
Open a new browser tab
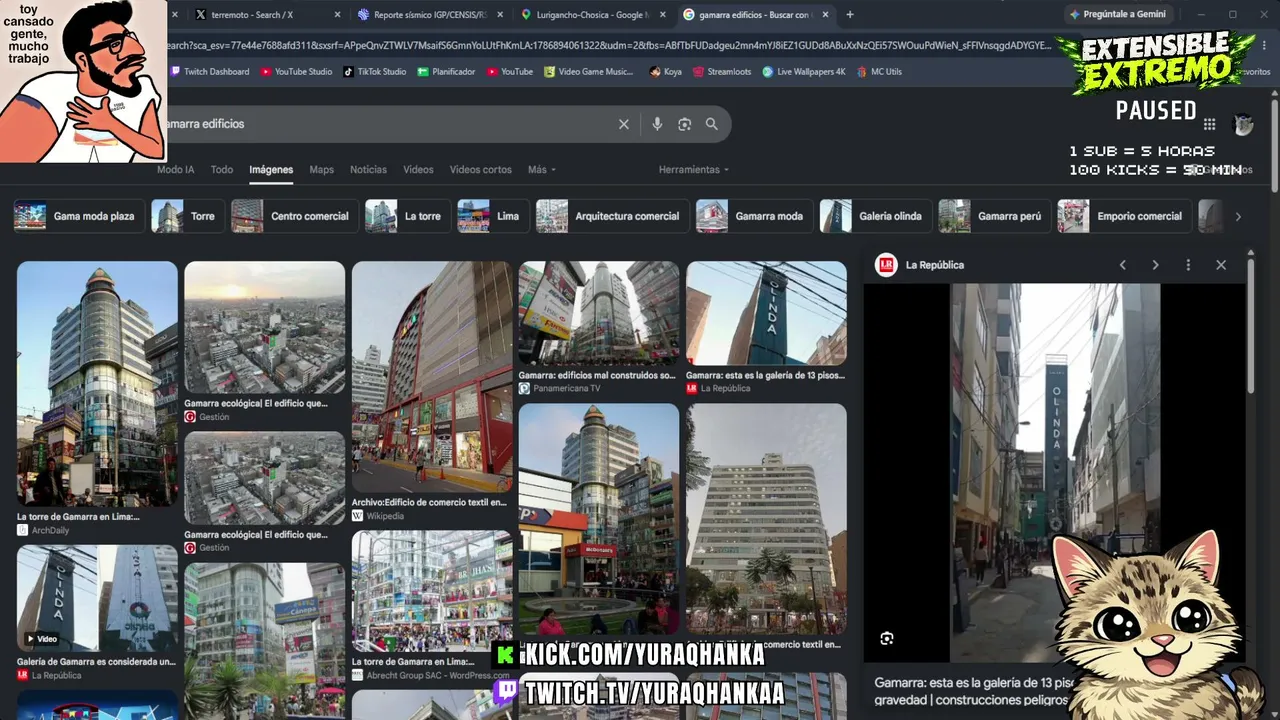(850, 15)
